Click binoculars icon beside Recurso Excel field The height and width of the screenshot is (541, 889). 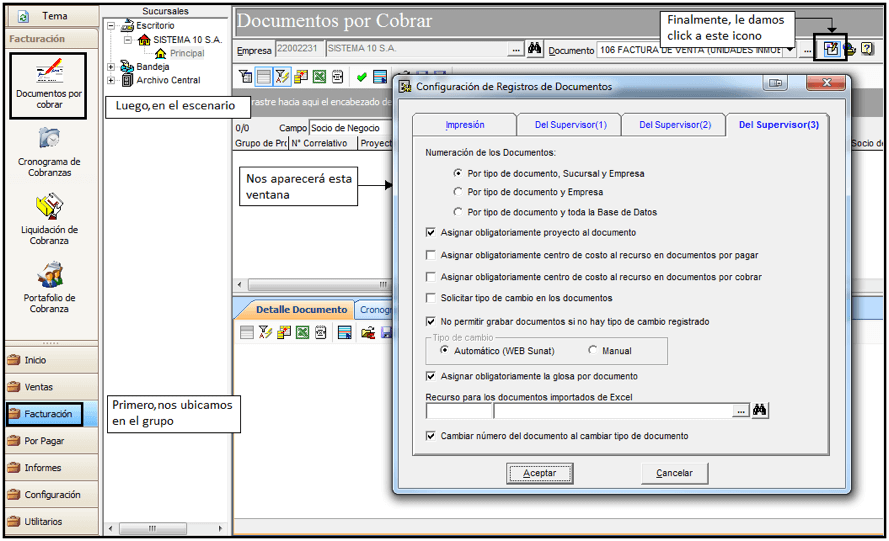[x=760, y=410]
